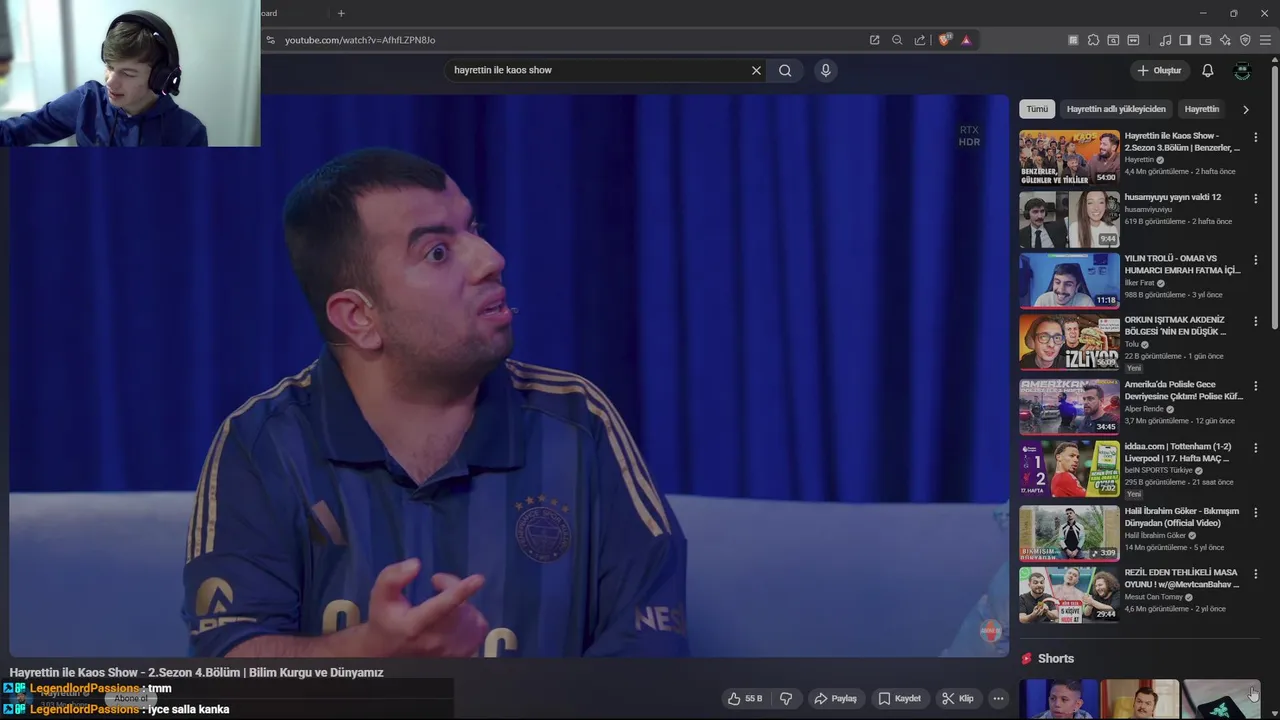Viewport: 1280px width, 720px height.
Task: Open options for ORKUN IŞITMAK video
Action: 1256,322
